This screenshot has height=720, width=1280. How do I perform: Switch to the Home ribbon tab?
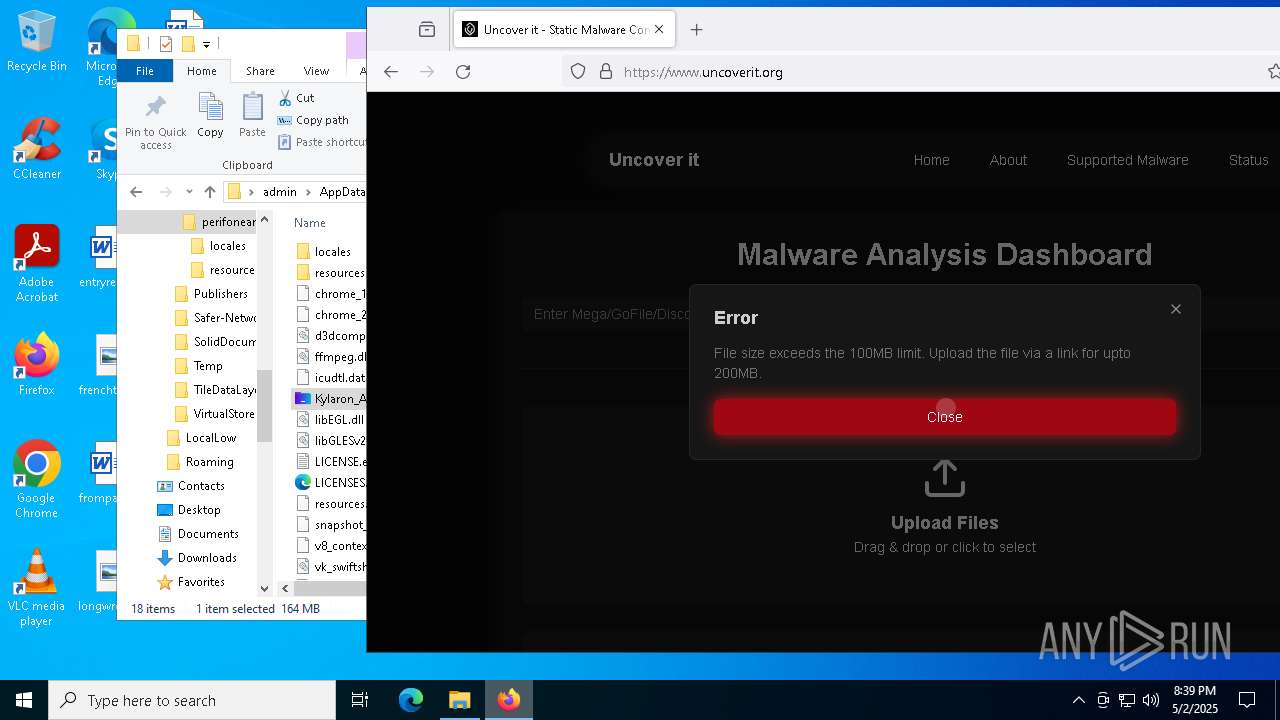(201, 71)
